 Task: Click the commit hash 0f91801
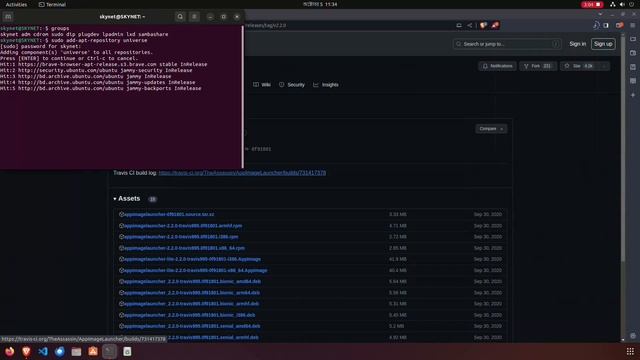(261, 149)
